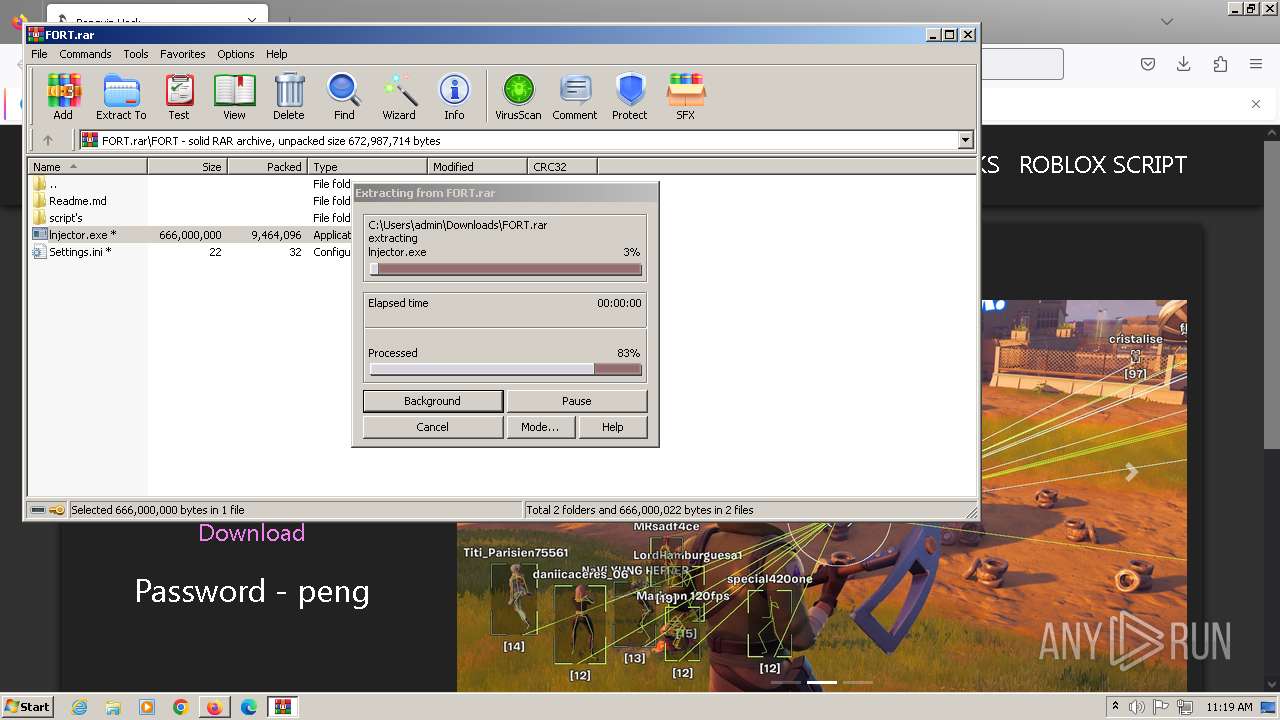Sort by the Modified column header

(478, 167)
